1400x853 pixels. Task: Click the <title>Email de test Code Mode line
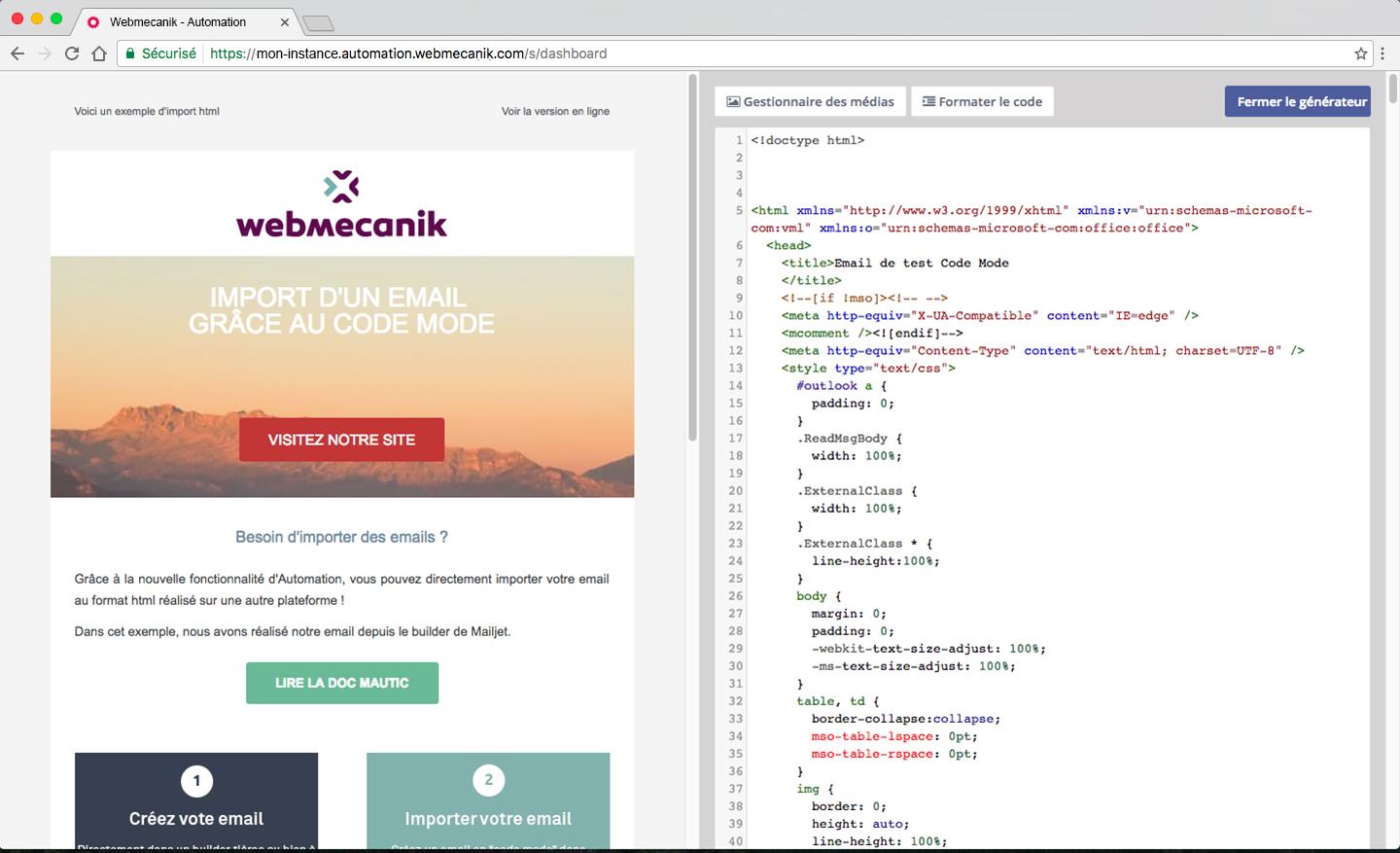(x=894, y=263)
